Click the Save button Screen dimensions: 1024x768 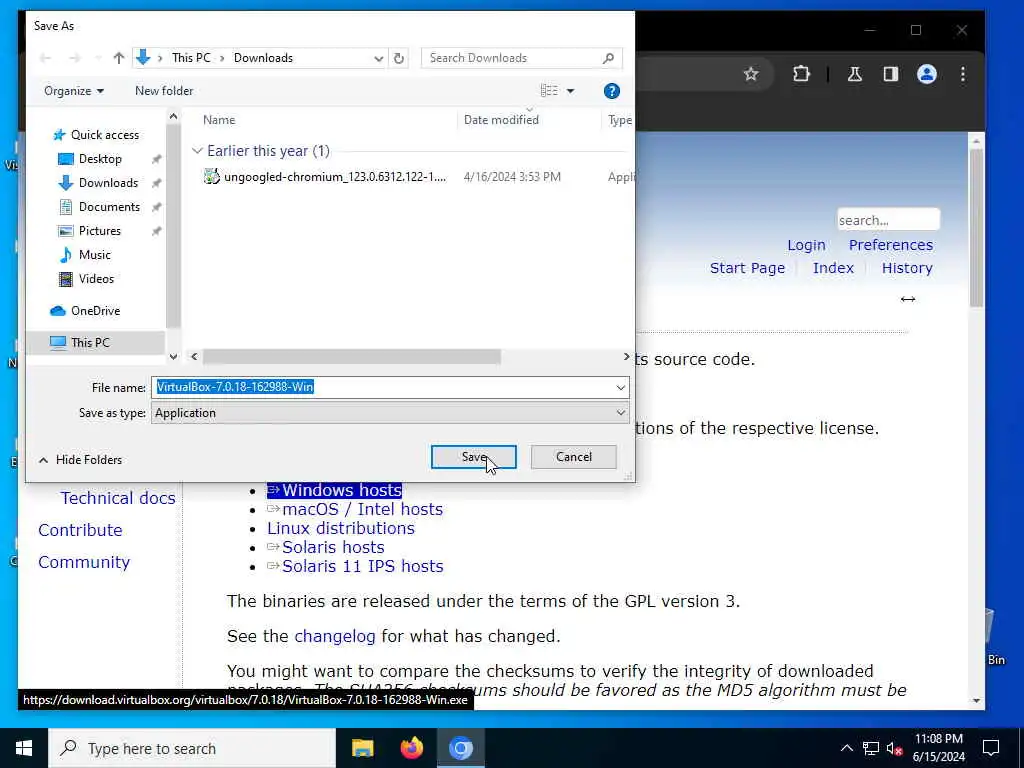(x=473, y=457)
